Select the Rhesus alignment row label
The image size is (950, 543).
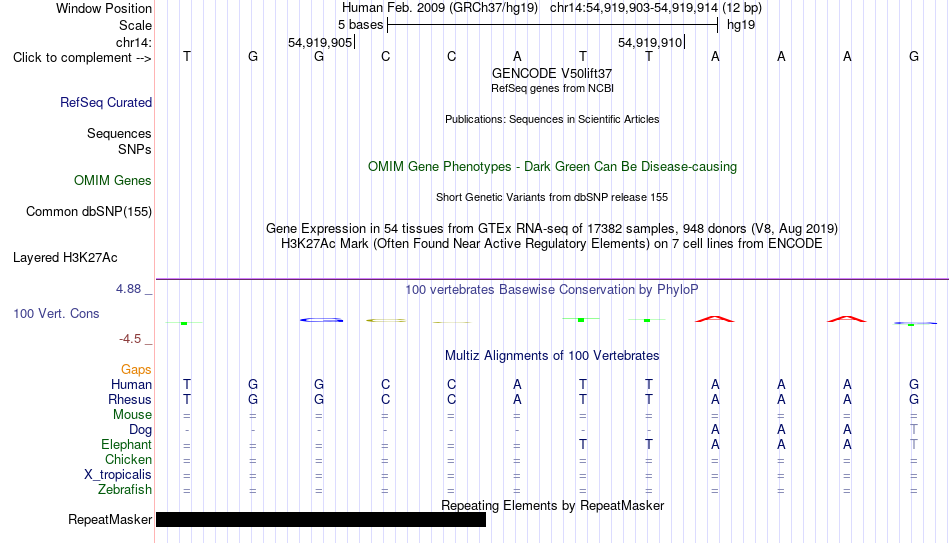(x=130, y=400)
